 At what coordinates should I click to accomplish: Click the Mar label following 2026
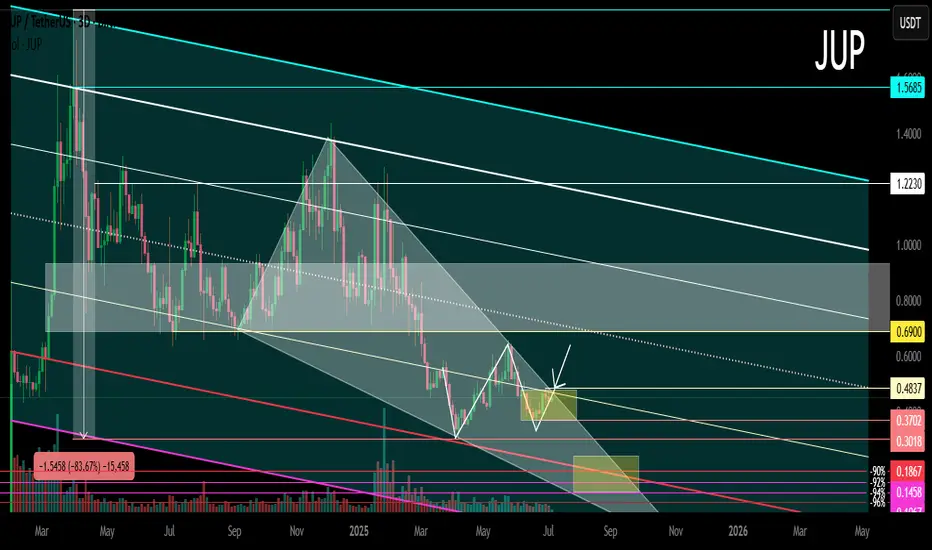[x=799, y=531]
